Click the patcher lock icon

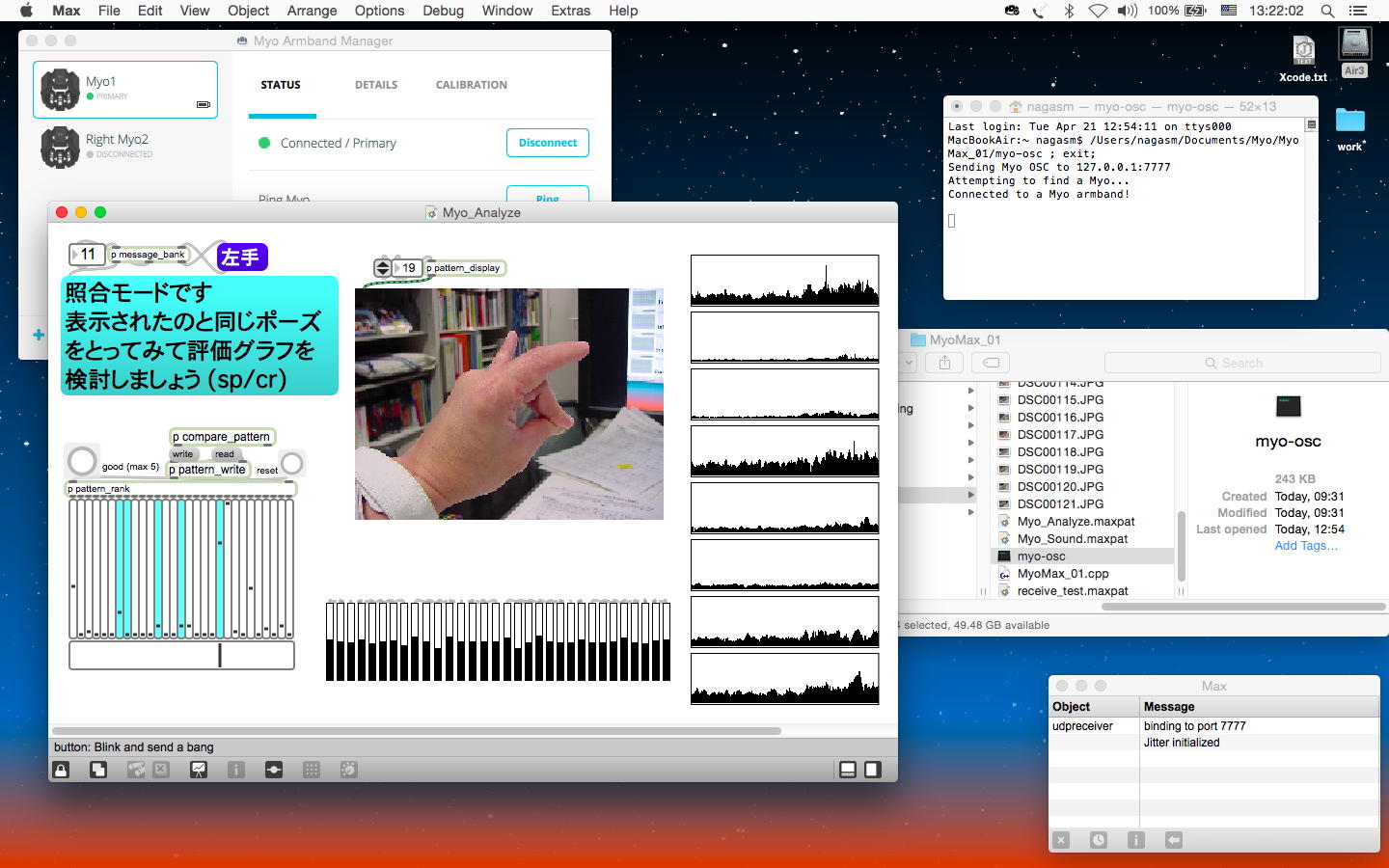coord(61,770)
